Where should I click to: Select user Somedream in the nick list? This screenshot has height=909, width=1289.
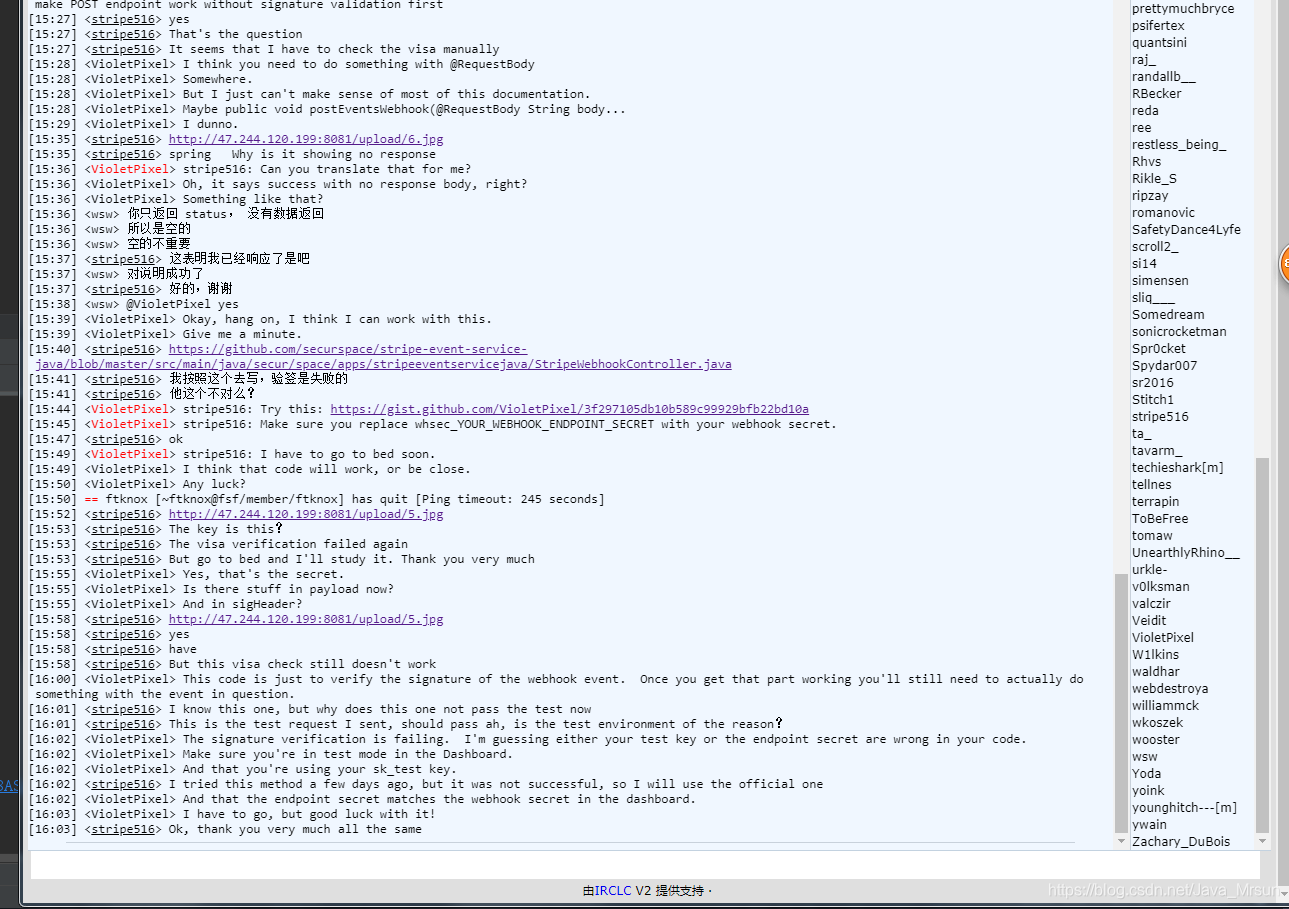point(1168,315)
